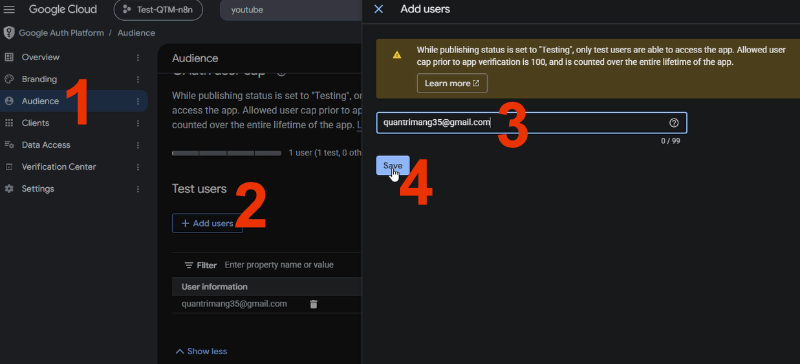Click the Settings gear icon

tap(9, 189)
